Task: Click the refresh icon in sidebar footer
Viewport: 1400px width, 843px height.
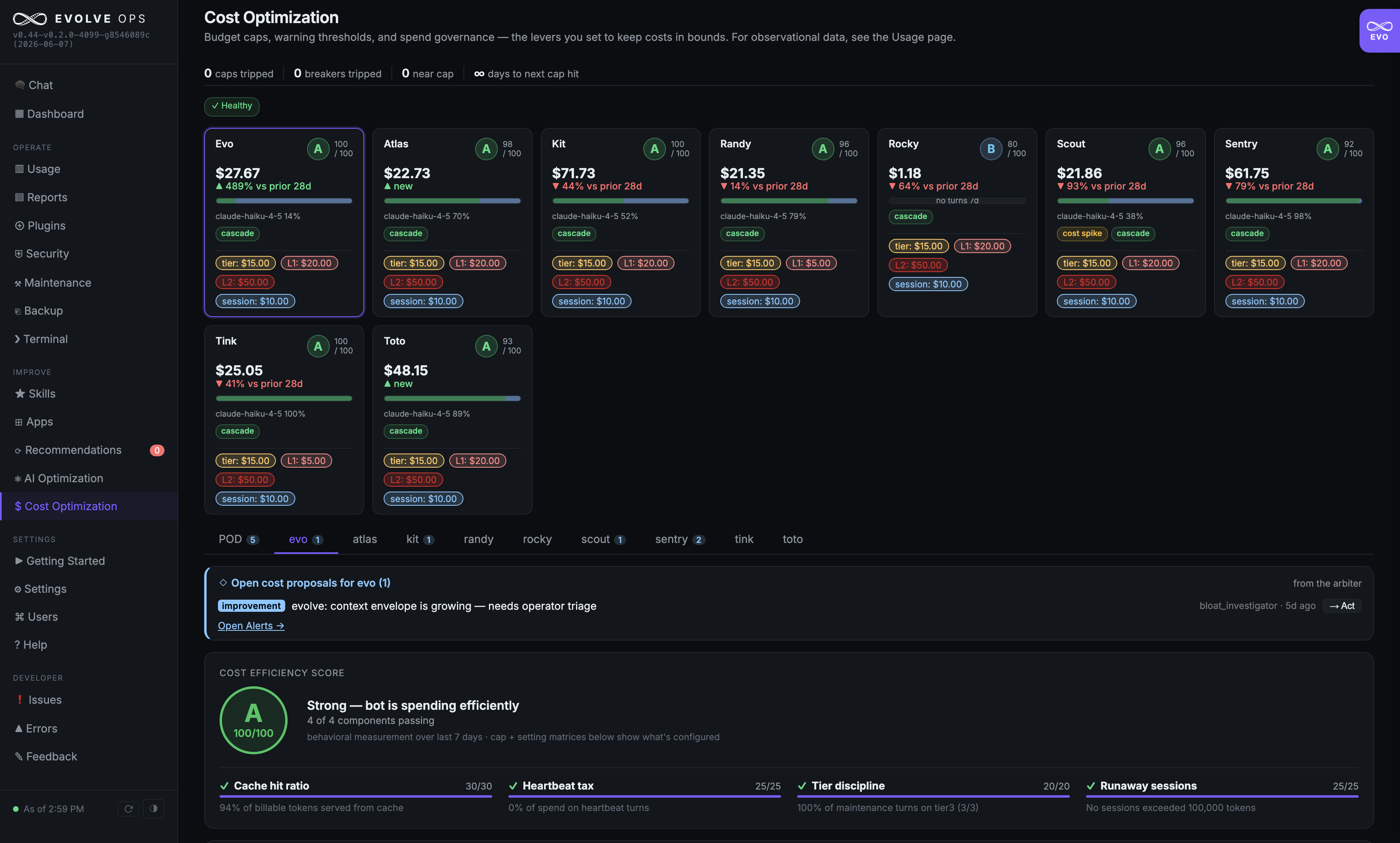Action: (x=128, y=809)
